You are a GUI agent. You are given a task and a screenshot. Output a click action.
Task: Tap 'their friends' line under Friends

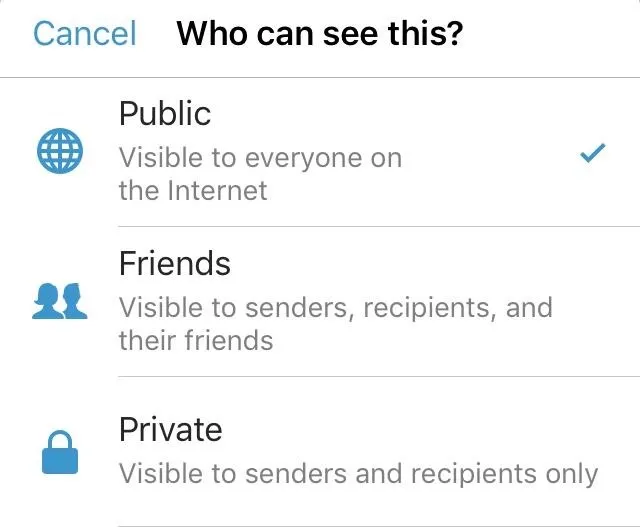pos(196,341)
